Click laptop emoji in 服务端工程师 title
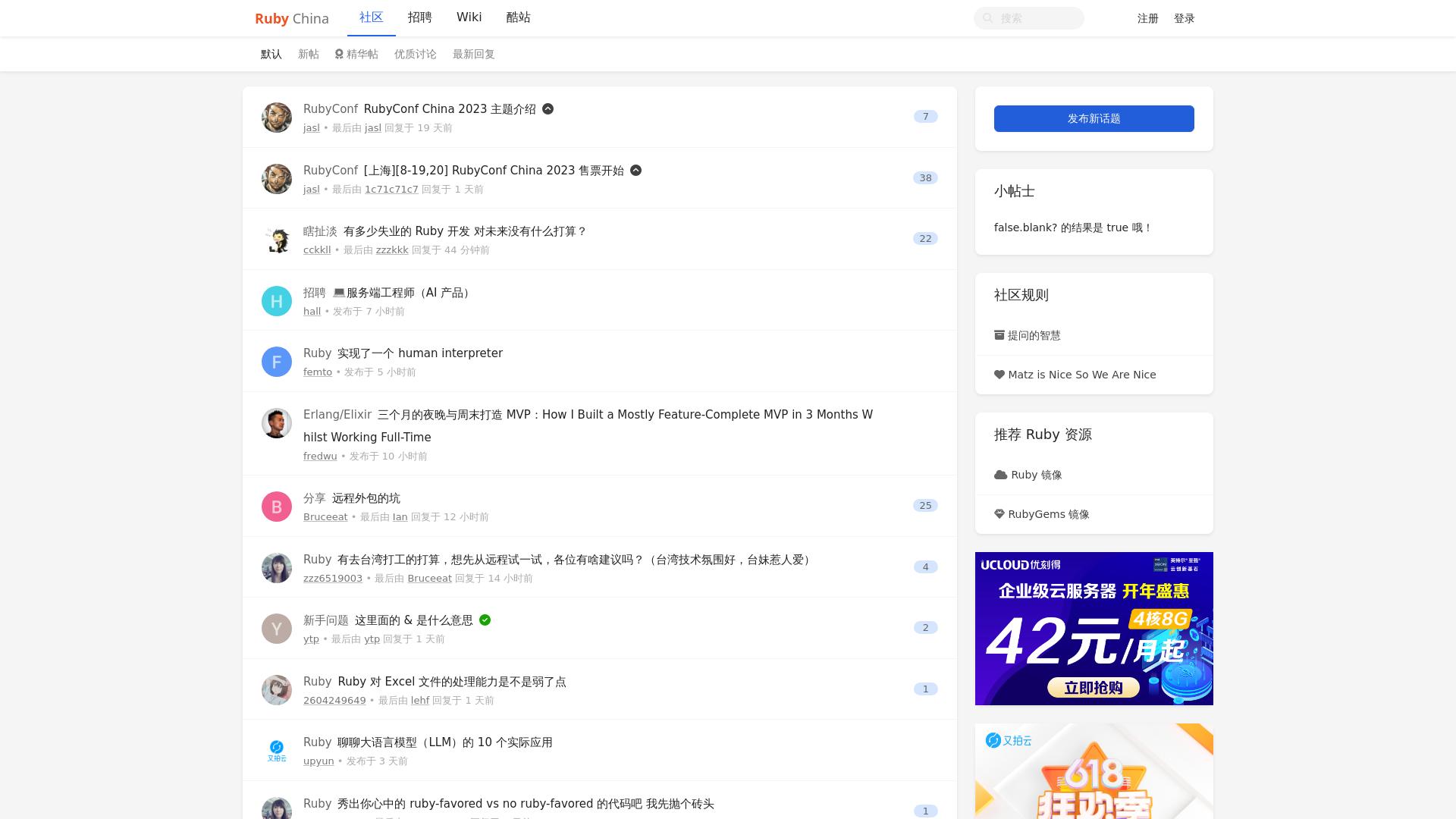The image size is (1456, 819). click(x=339, y=293)
